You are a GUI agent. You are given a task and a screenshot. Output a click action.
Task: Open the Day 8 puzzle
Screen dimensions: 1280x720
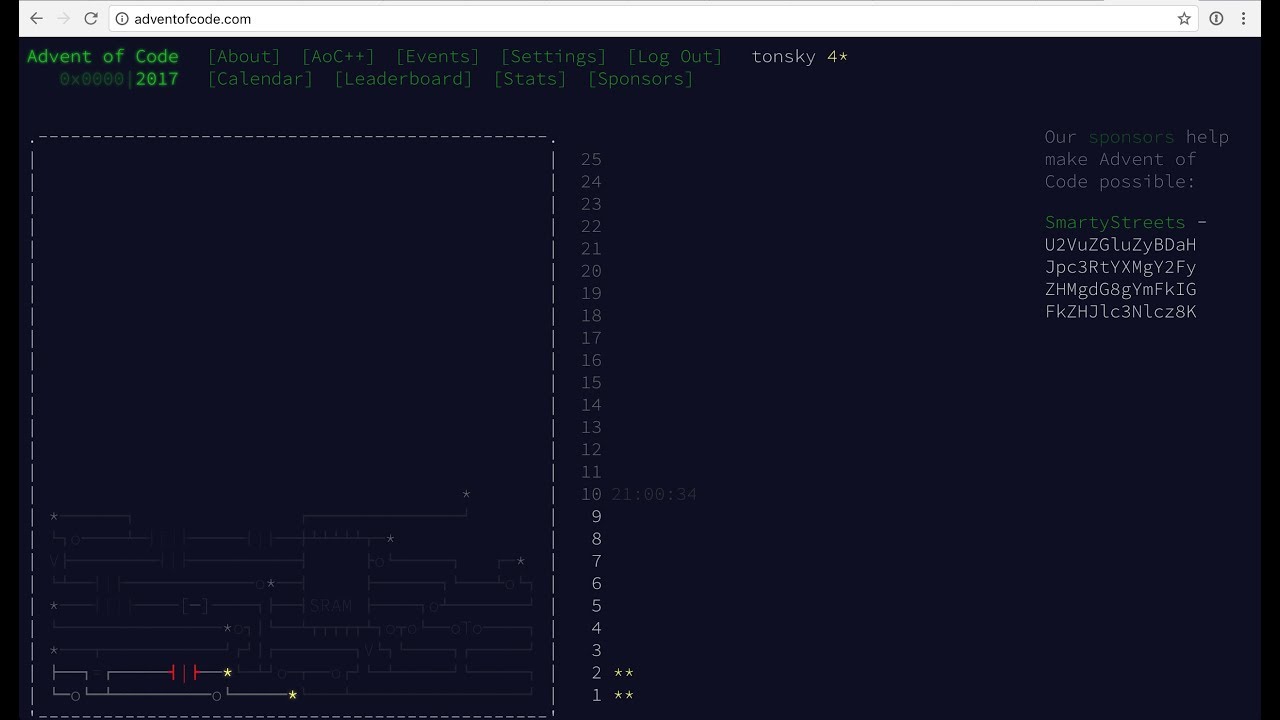pyautogui.click(x=596, y=539)
